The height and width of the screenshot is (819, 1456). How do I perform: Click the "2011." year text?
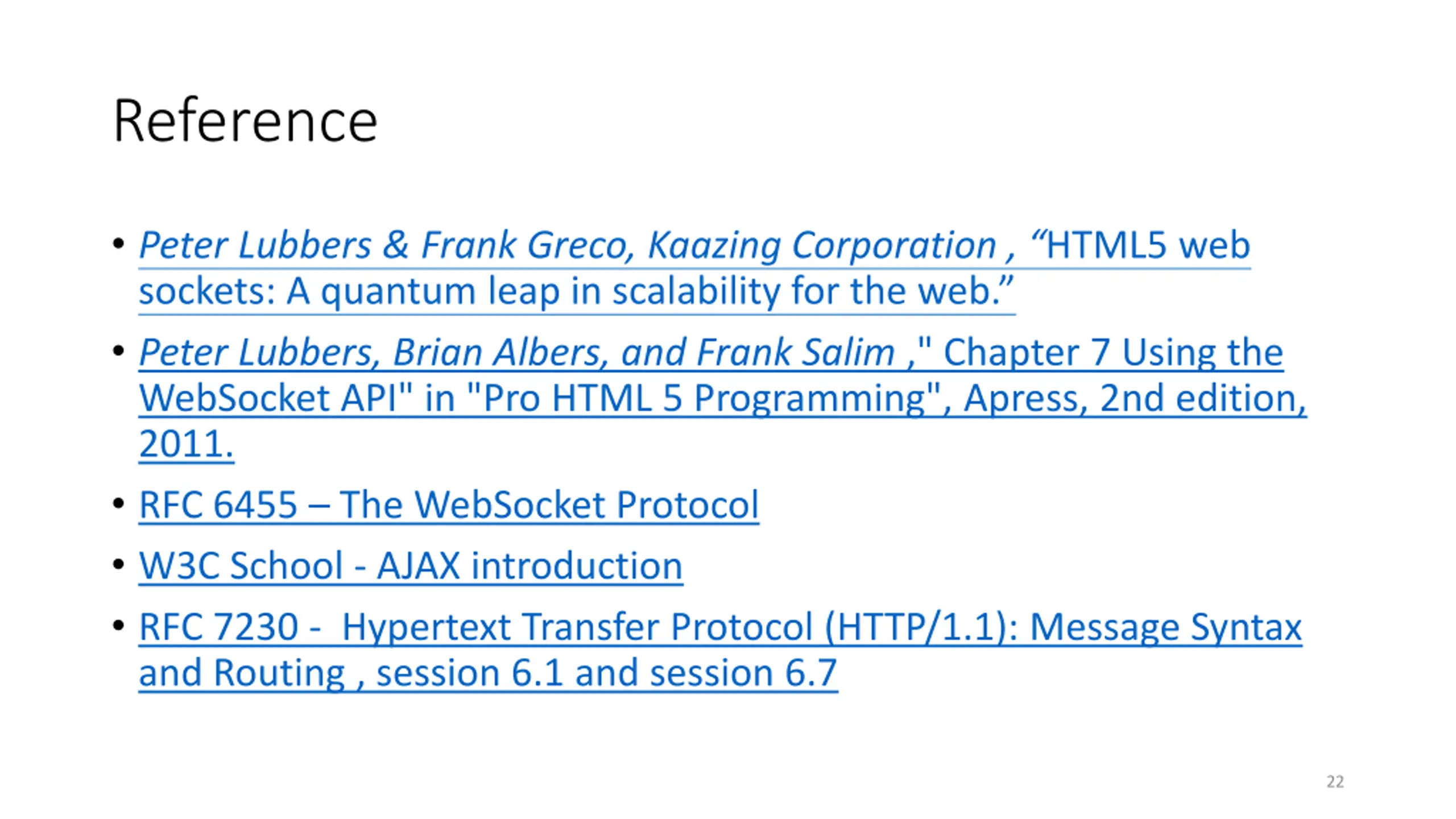[186, 444]
